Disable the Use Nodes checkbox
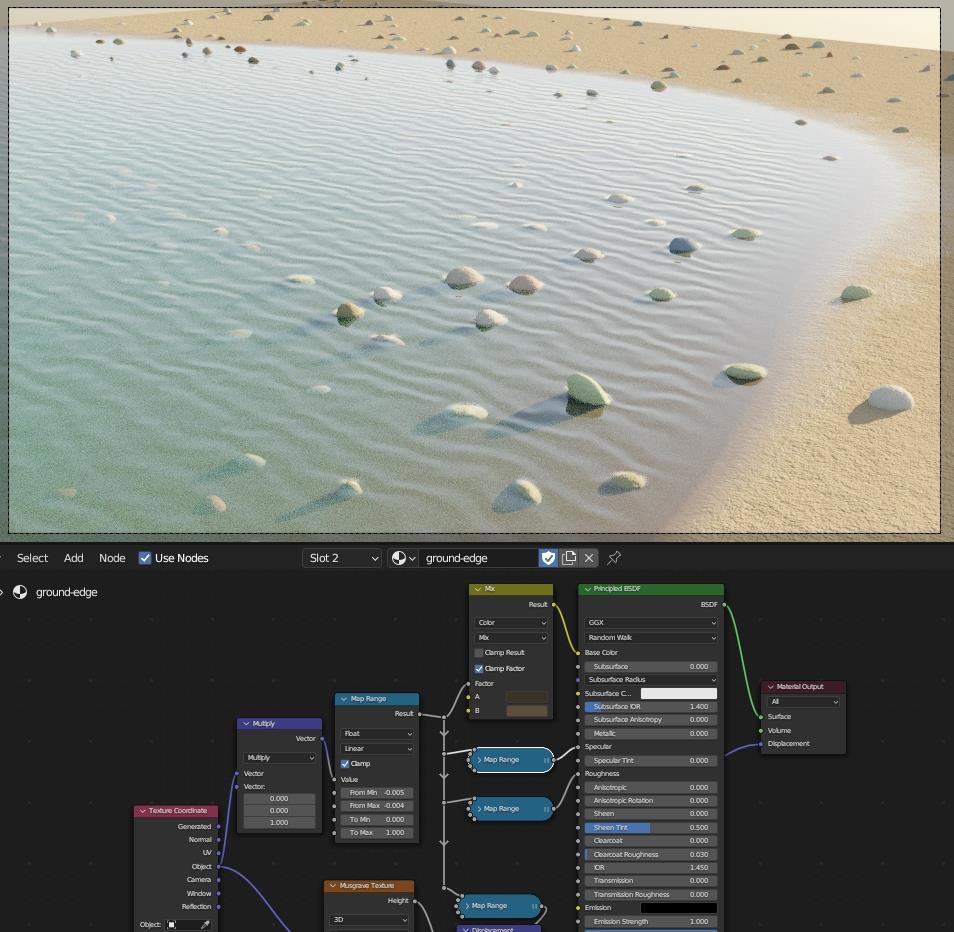Viewport: 954px width, 932px height. pos(145,558)
